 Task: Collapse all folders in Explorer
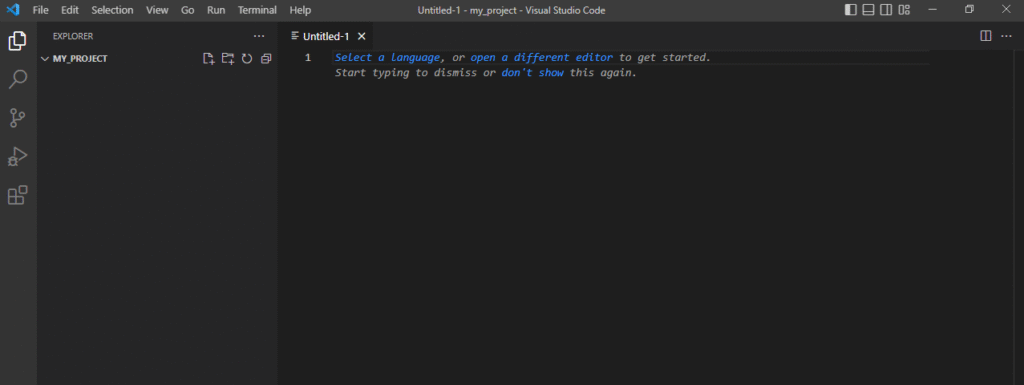266,59
